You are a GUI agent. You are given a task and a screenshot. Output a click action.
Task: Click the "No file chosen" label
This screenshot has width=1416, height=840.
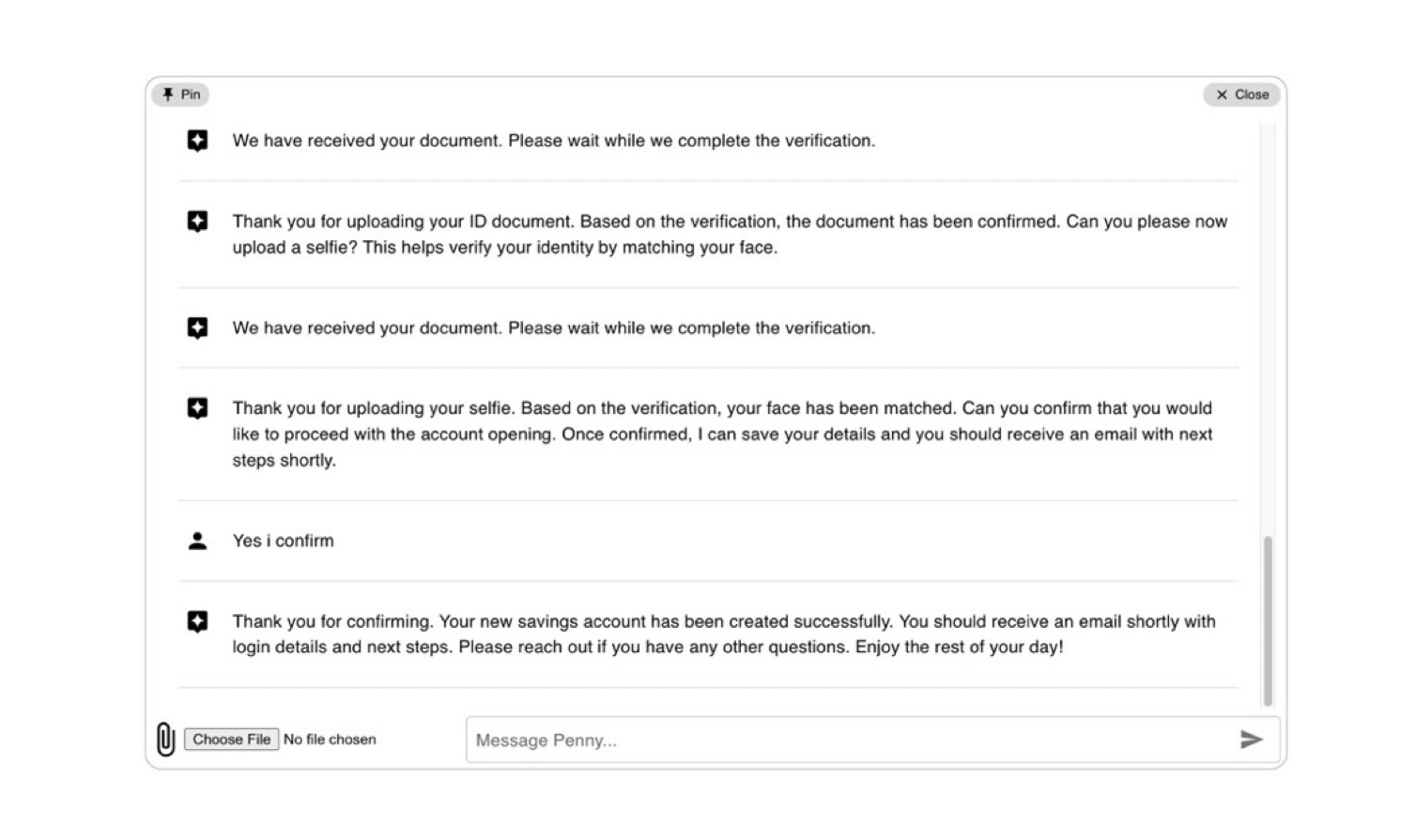click(330, 740)
